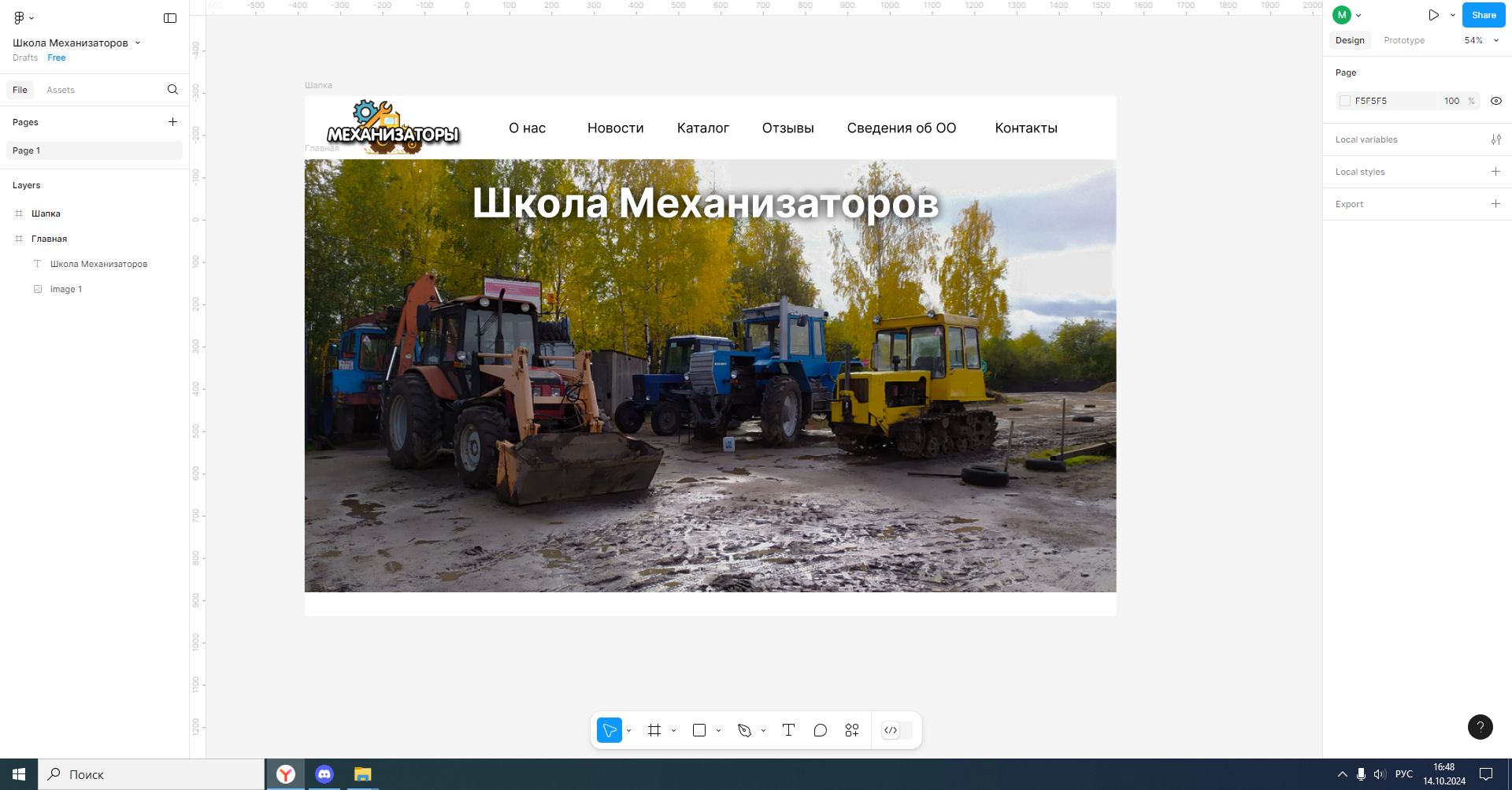The image size is (1512, 790).
Task: Open the Actions panel icon
Action: (x=851, y=730)
